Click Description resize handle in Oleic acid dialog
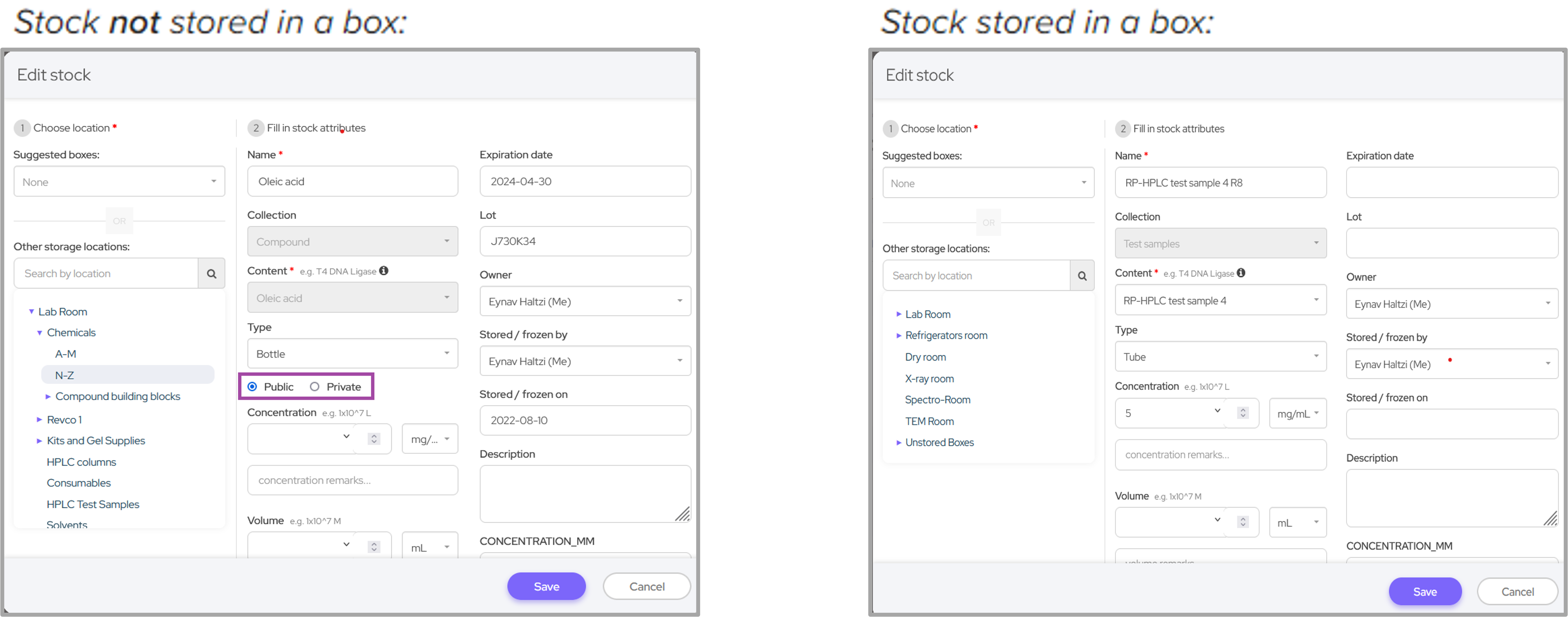 pyautogui.click(x=682, y=514)
